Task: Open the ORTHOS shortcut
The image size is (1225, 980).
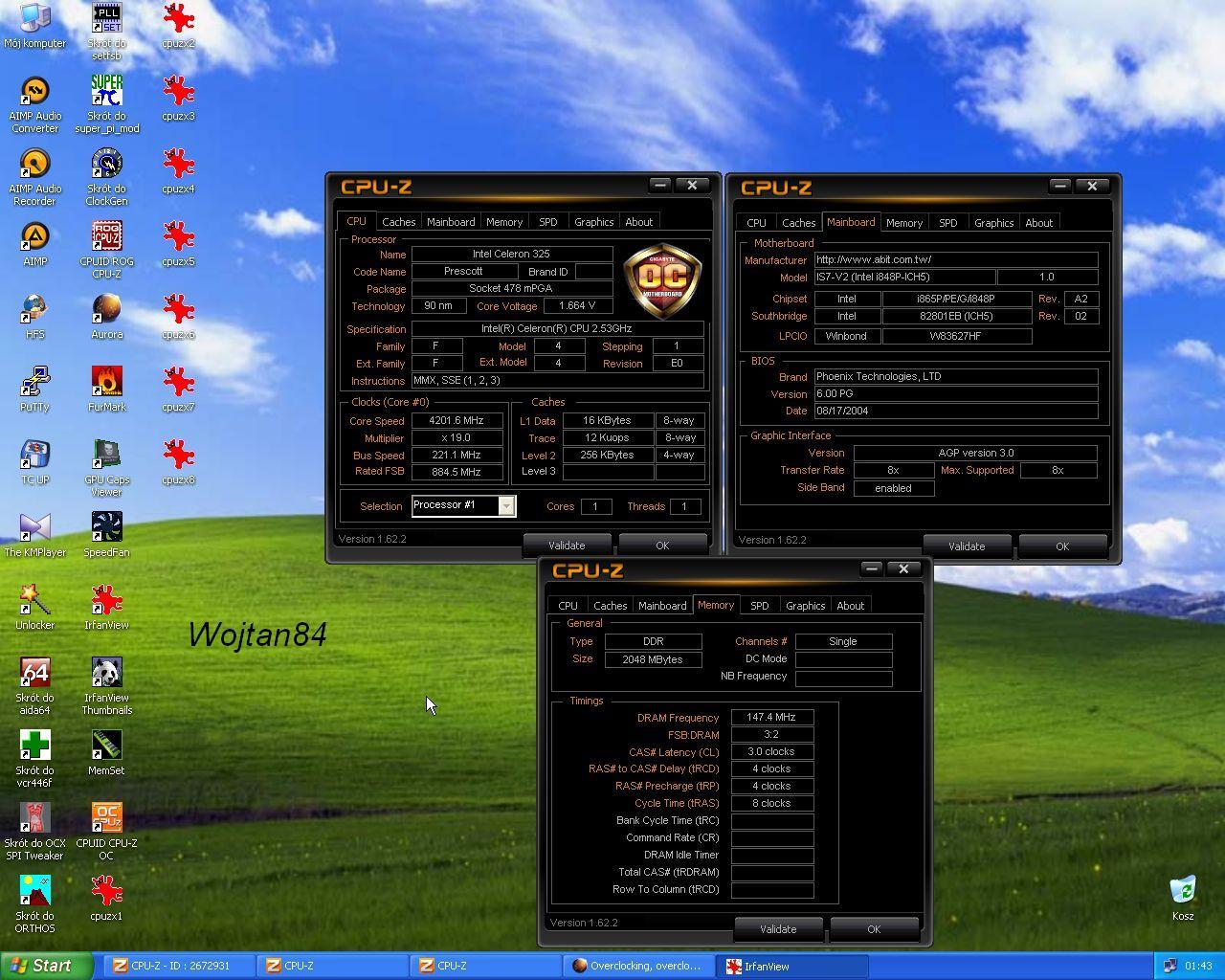Action: [x=34, y=904]
